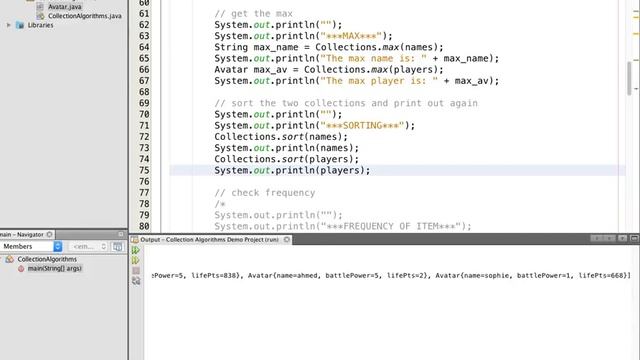Click the Avatar.java file icon
Screen dimensions: 640x360
tap(40, 7)
